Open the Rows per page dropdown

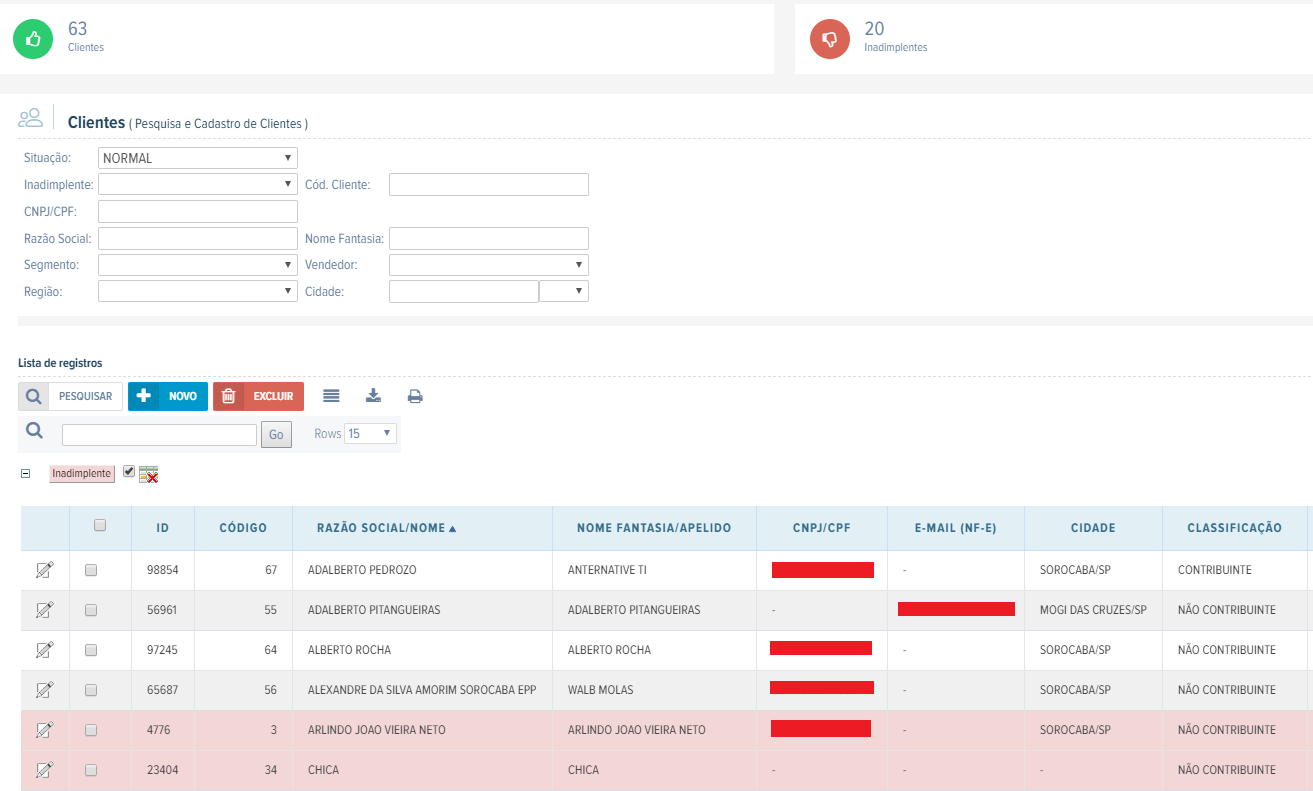pos(370,434)
